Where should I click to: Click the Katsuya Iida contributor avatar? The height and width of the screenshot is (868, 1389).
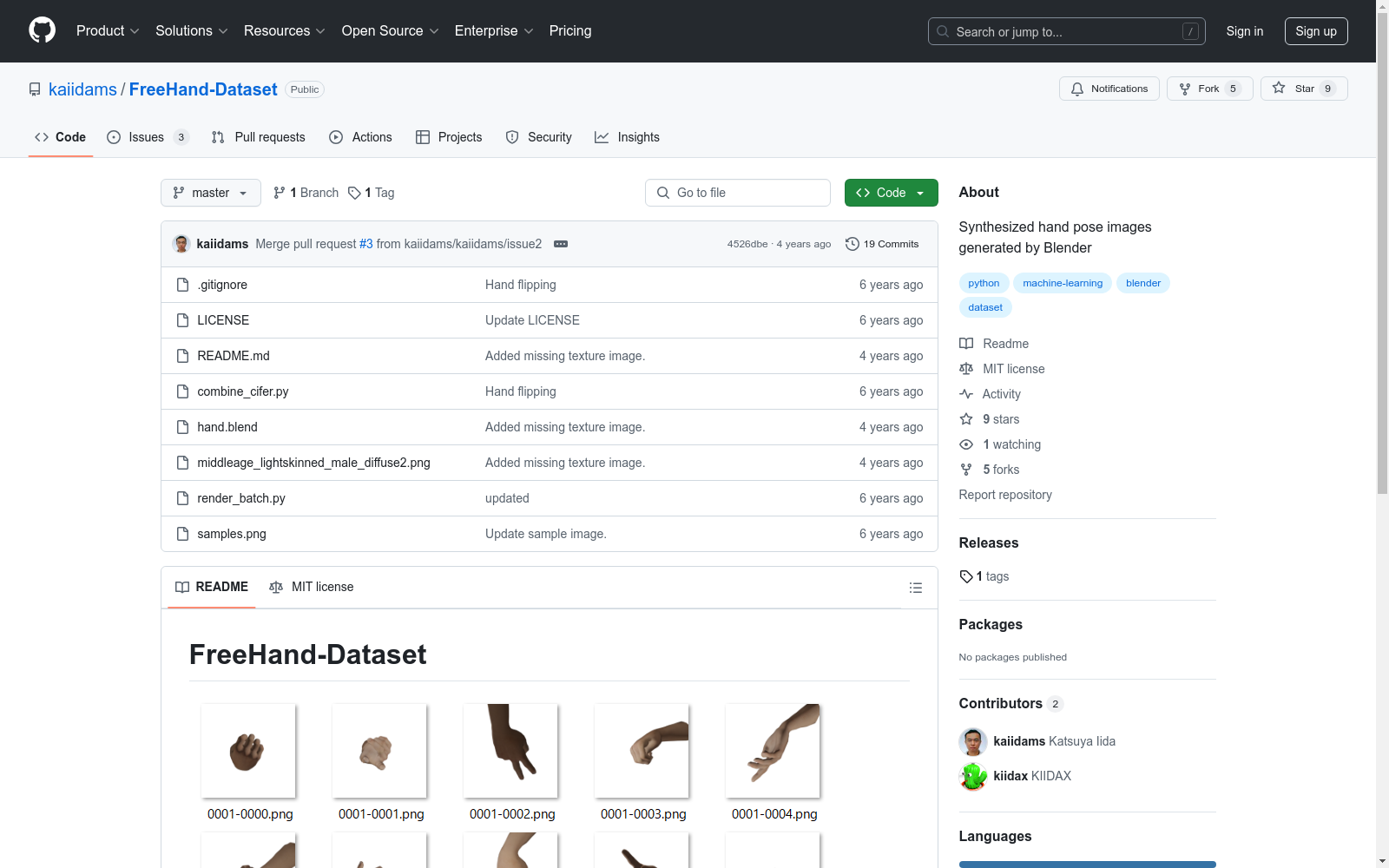tap(973, 742)
